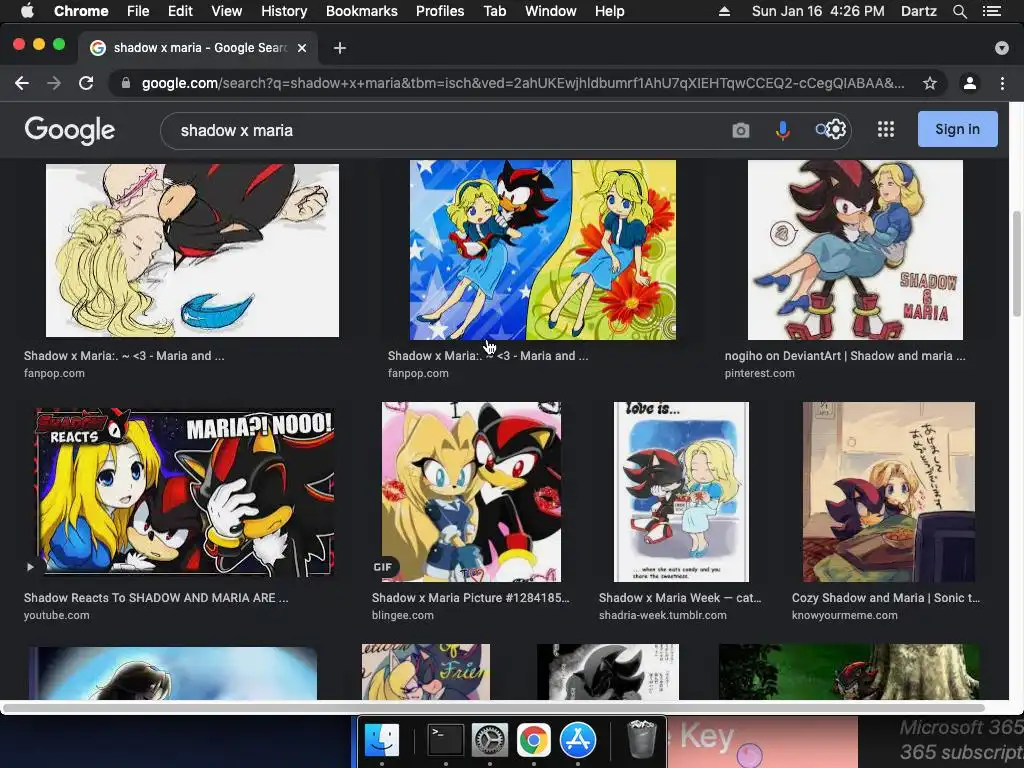
Task: Expand the tab search dropdown arrow
Action: pyautogui.click(x=1001, y=48)
